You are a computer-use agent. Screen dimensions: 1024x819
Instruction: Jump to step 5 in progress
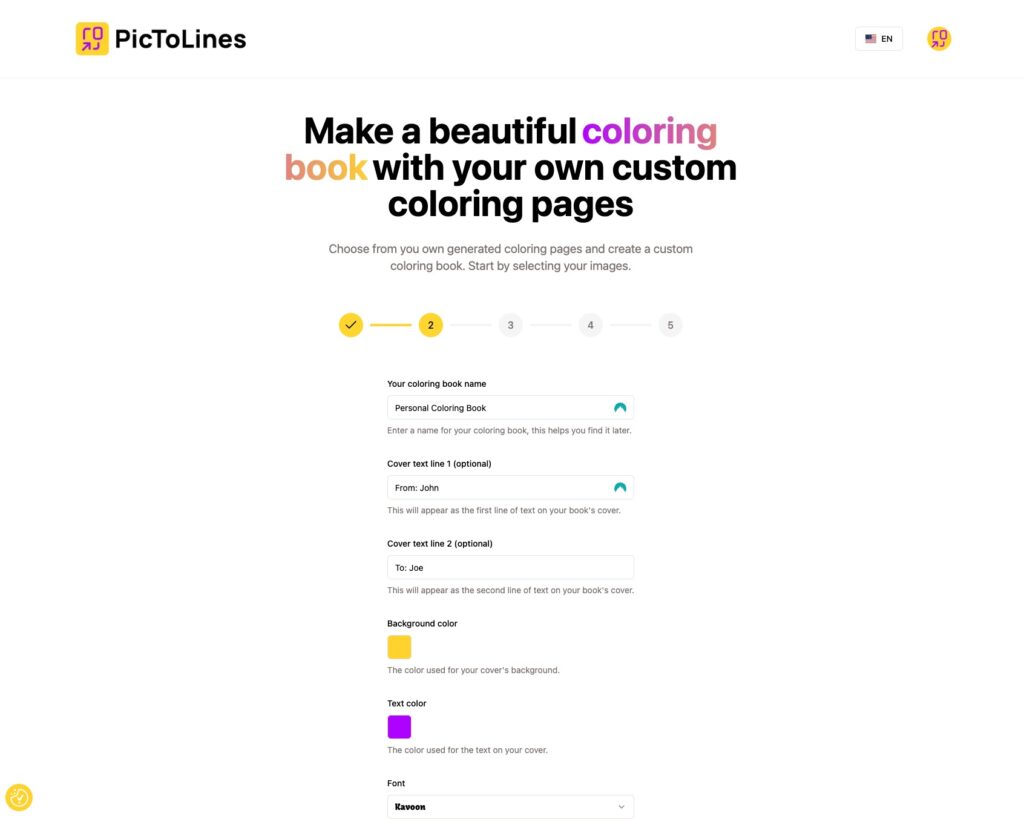(x=670, y=325)
